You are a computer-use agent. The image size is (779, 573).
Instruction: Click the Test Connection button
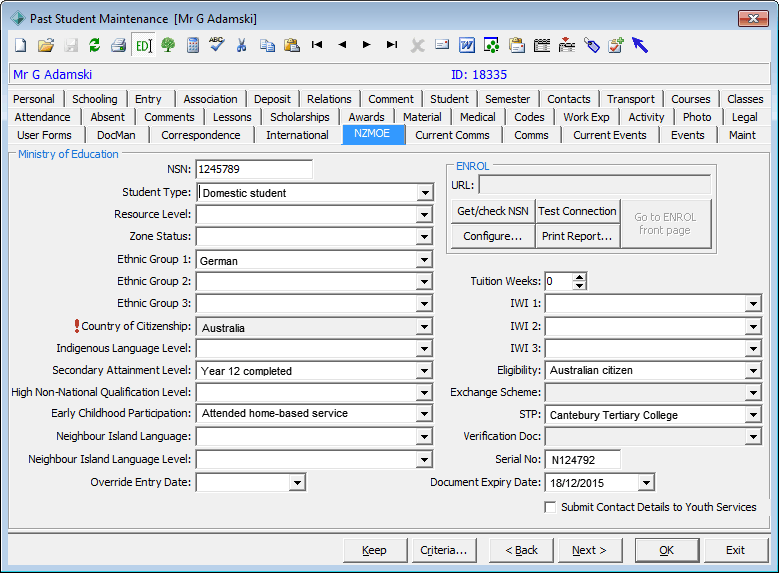pos(577,211)
